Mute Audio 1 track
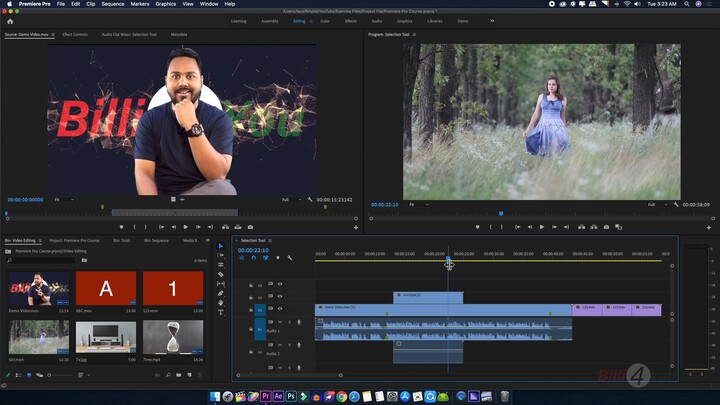 point(280,322)
